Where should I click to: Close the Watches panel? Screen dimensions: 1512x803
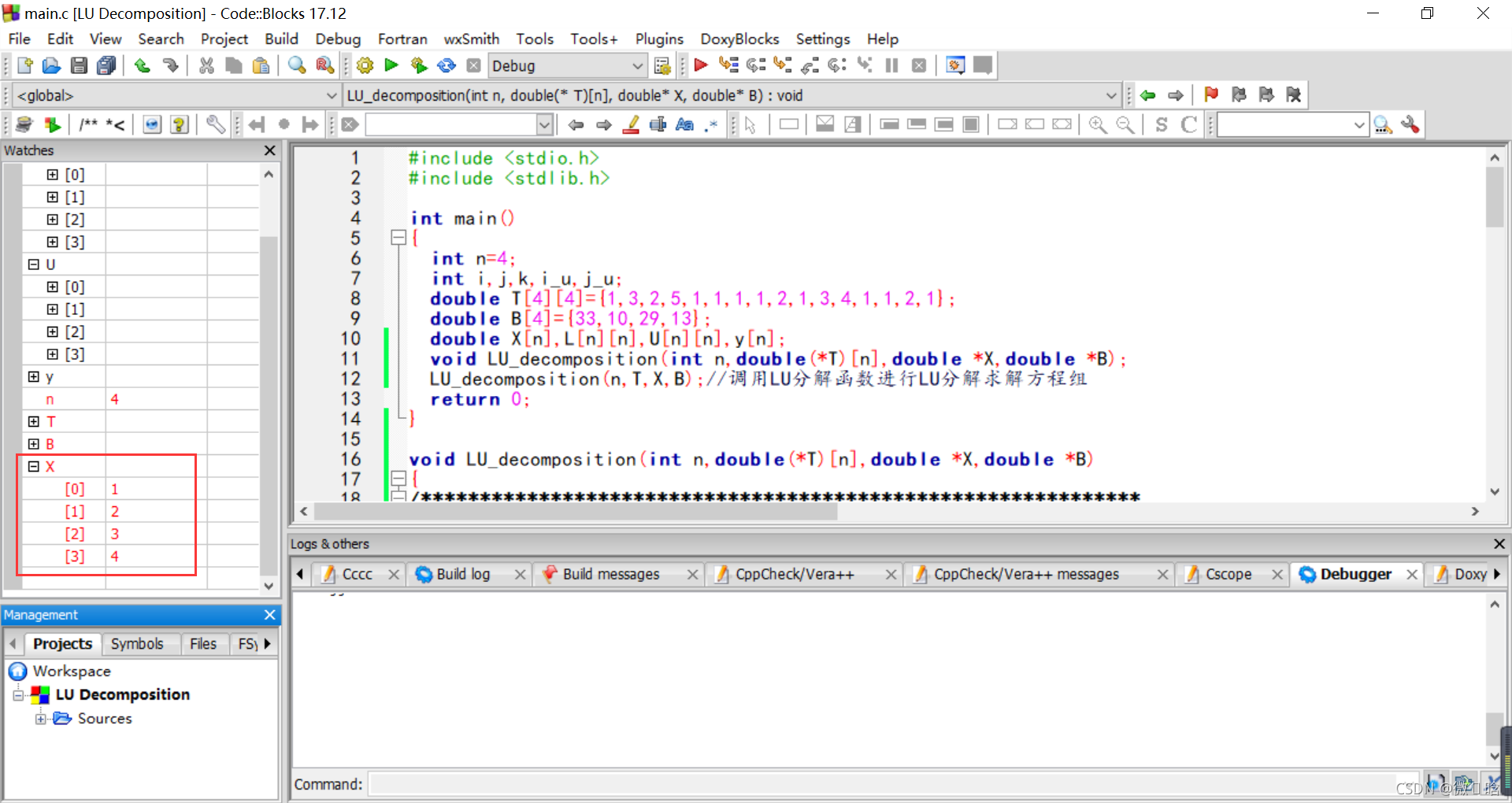tap(270, 150)
